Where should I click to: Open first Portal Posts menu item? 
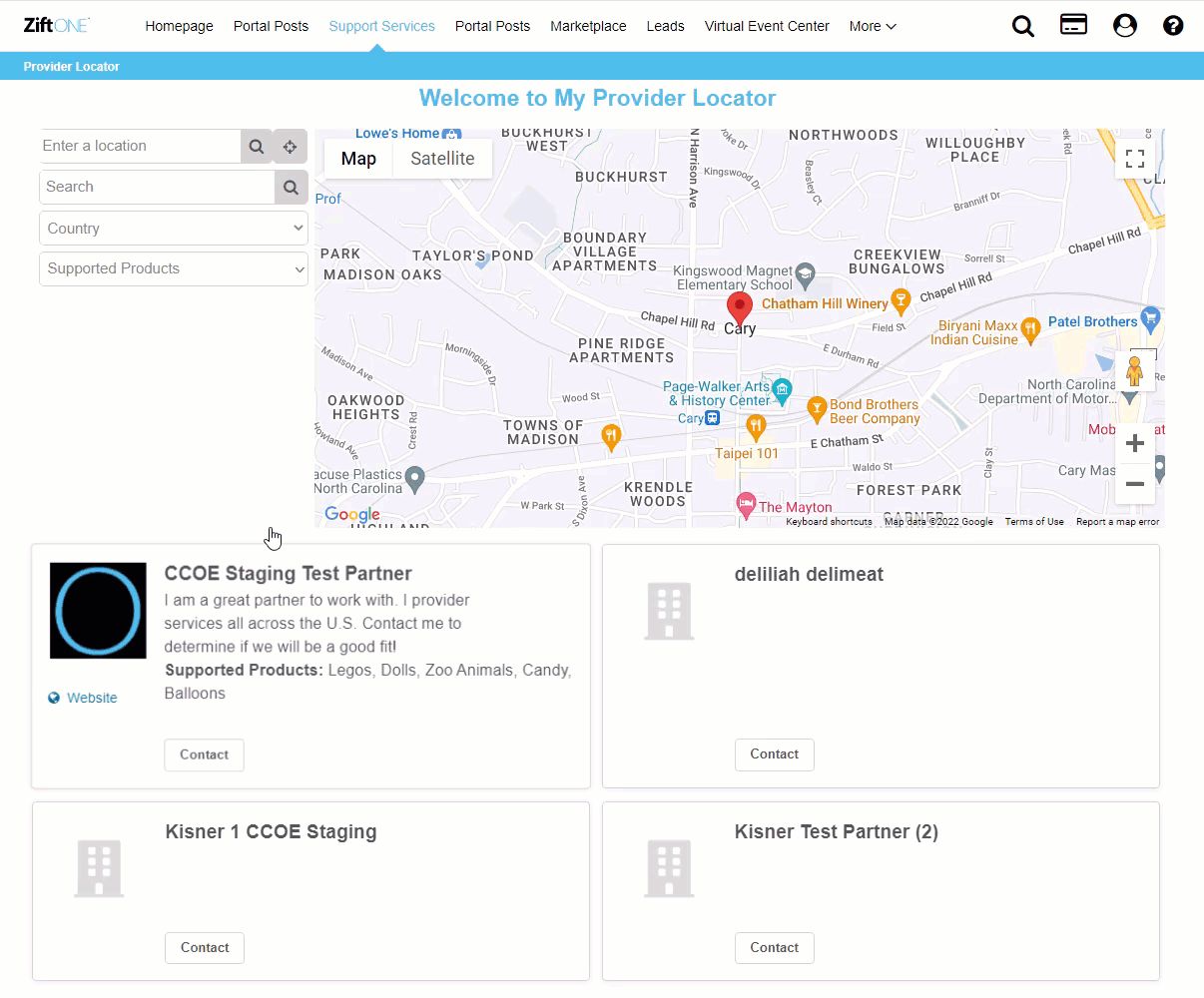pyautogui.click(x=271, y=26)
